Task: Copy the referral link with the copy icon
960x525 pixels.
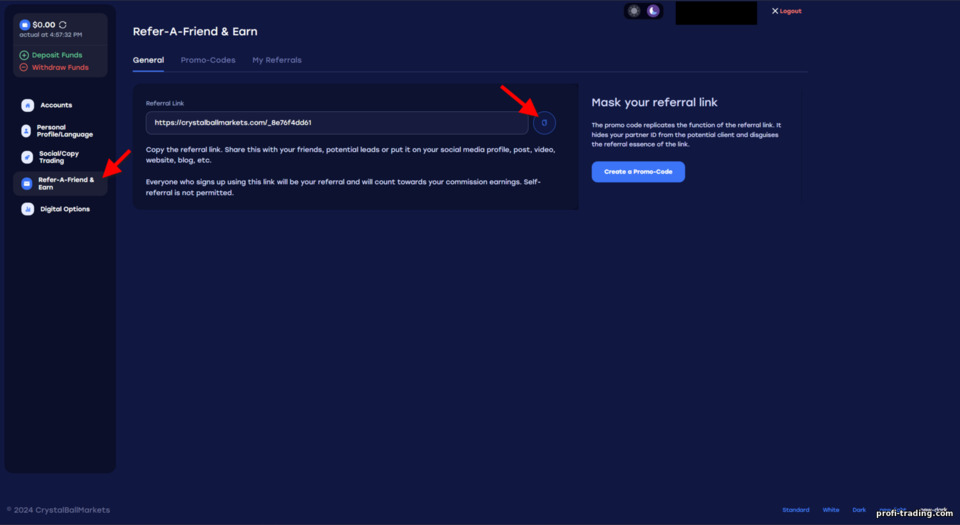Action: [x=544, y=123]
